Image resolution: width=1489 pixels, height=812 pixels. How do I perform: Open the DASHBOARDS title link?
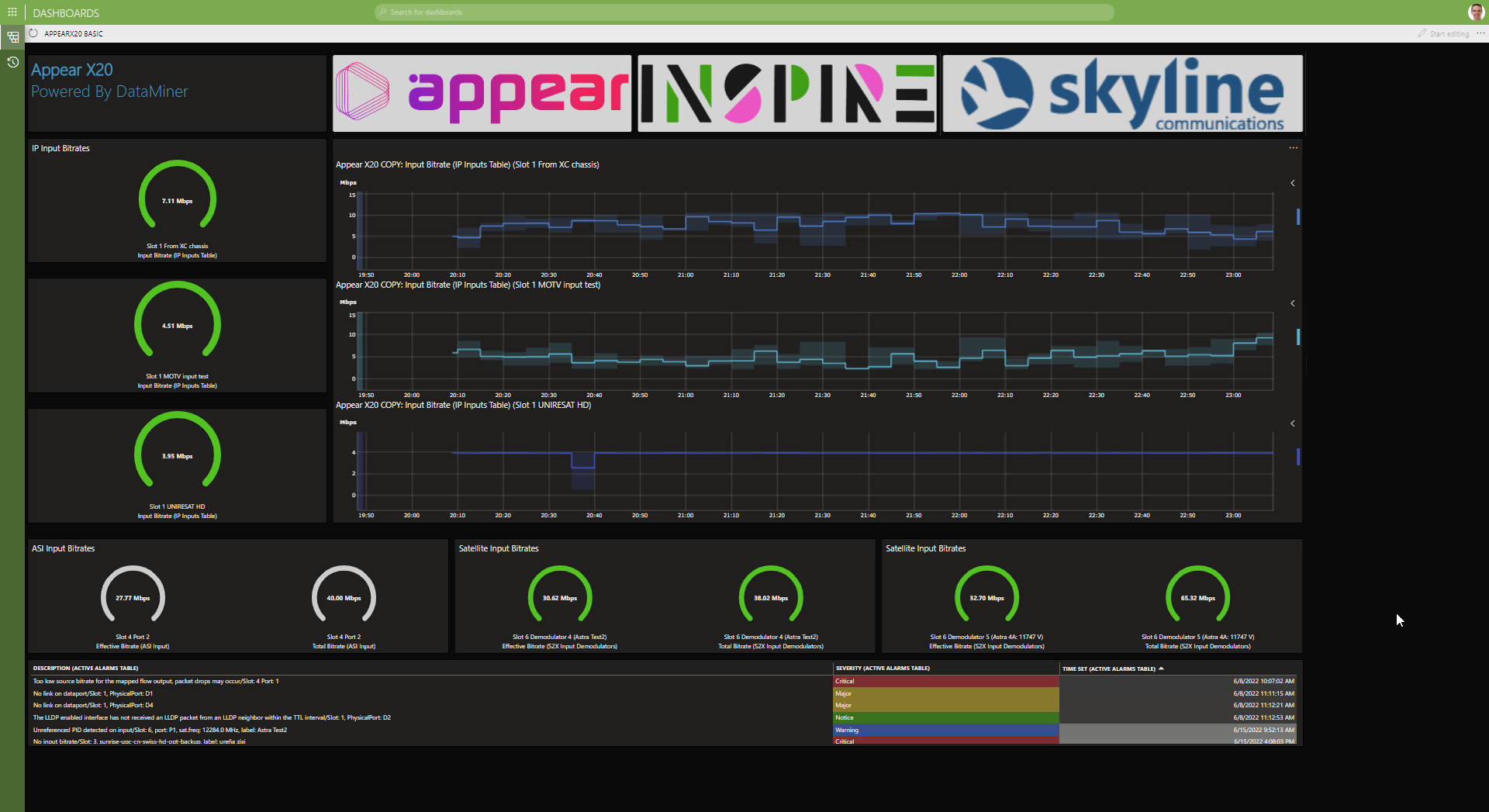pos(66,13)
